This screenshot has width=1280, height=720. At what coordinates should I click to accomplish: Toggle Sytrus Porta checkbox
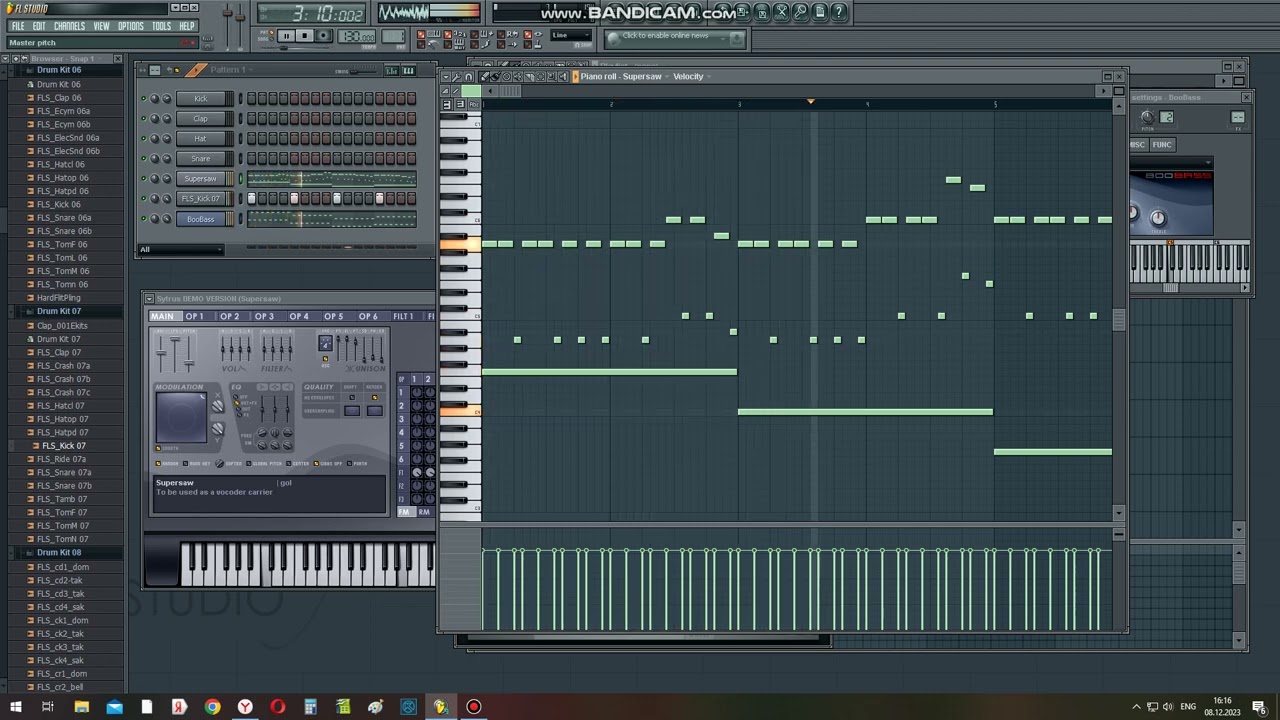349,463
